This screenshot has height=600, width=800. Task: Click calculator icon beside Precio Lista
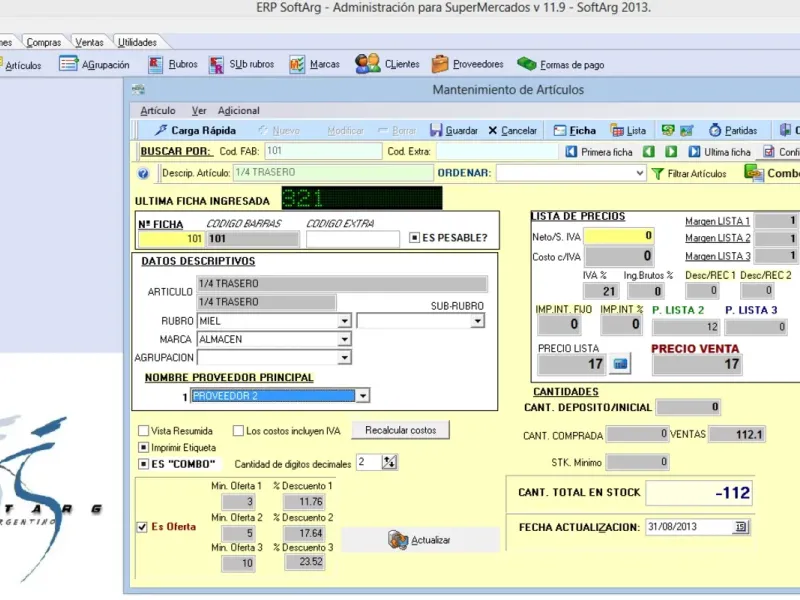[620, 364]
